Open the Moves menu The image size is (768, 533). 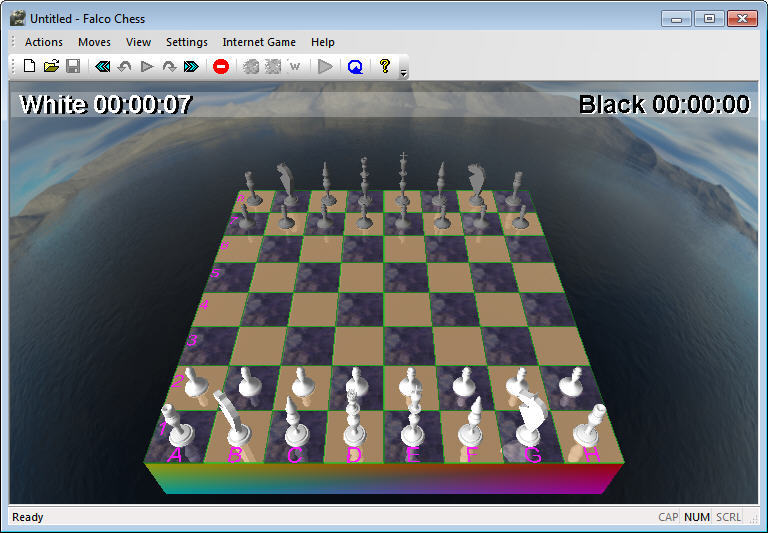94,42
